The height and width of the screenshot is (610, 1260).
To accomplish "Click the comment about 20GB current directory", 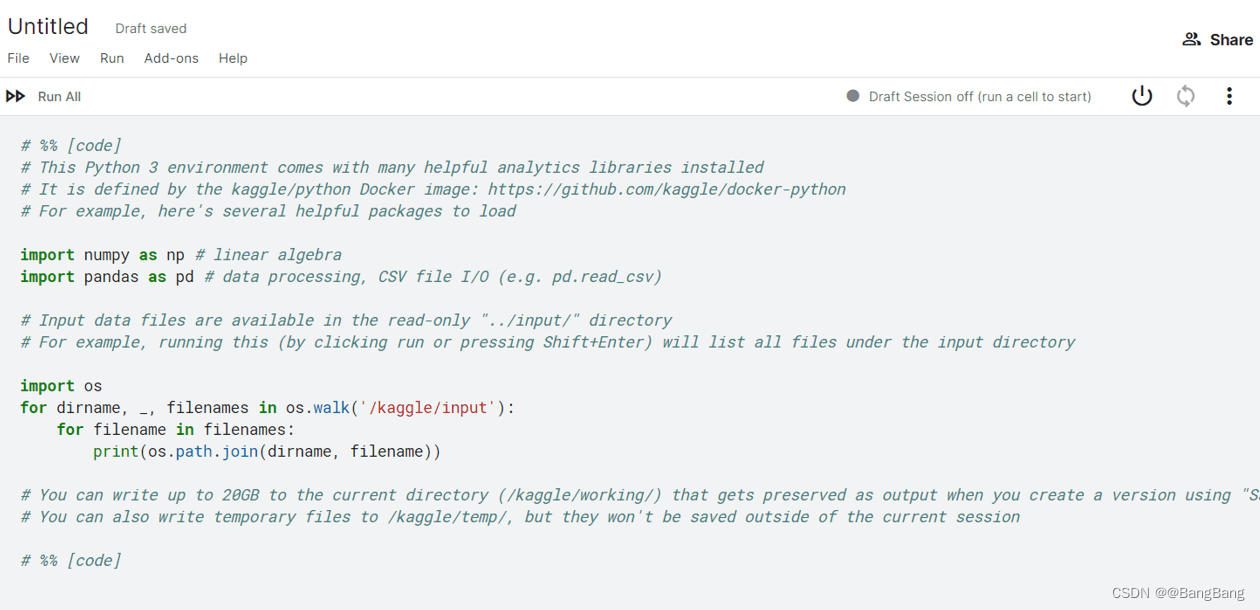I will (640, 495).
